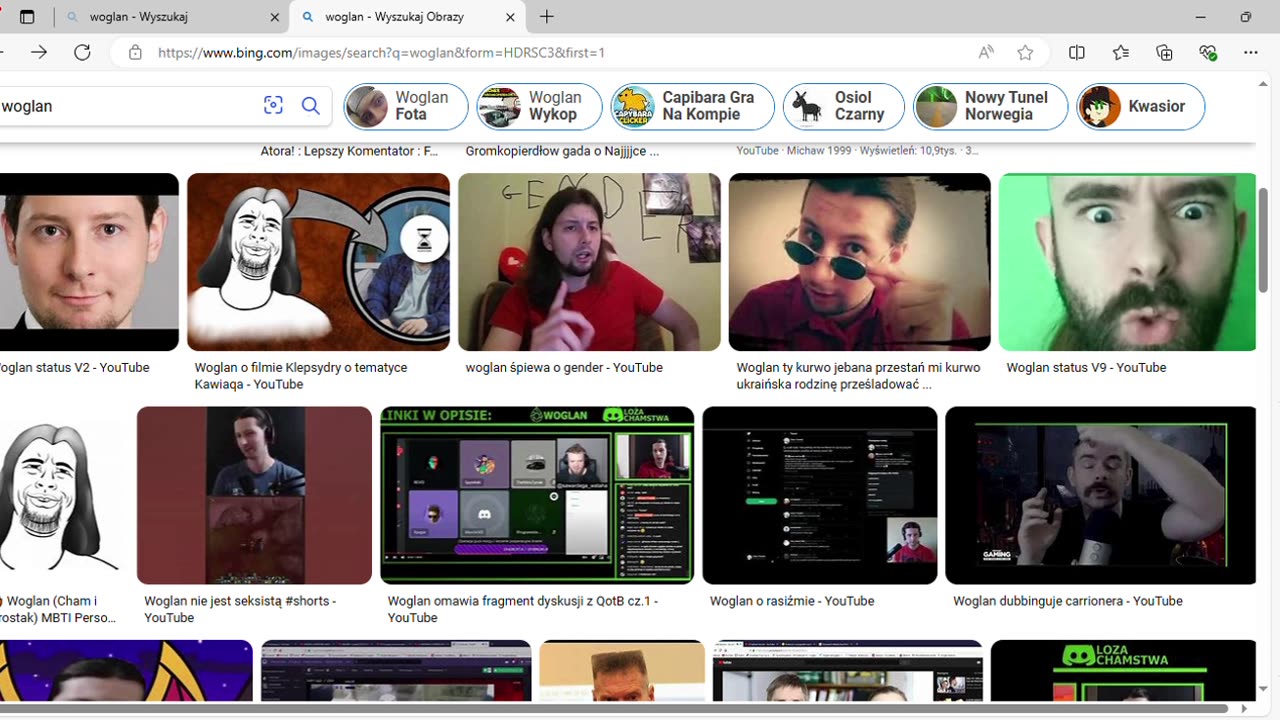1280x720 pixels.
Task: Open 'Woglan status V2' thumbnail
Action: [x=89, y=262]
